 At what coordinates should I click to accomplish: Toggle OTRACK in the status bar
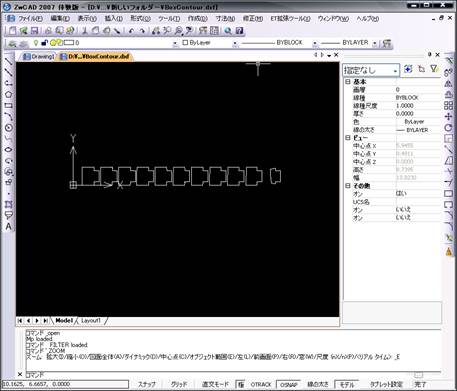pos(261,384)
